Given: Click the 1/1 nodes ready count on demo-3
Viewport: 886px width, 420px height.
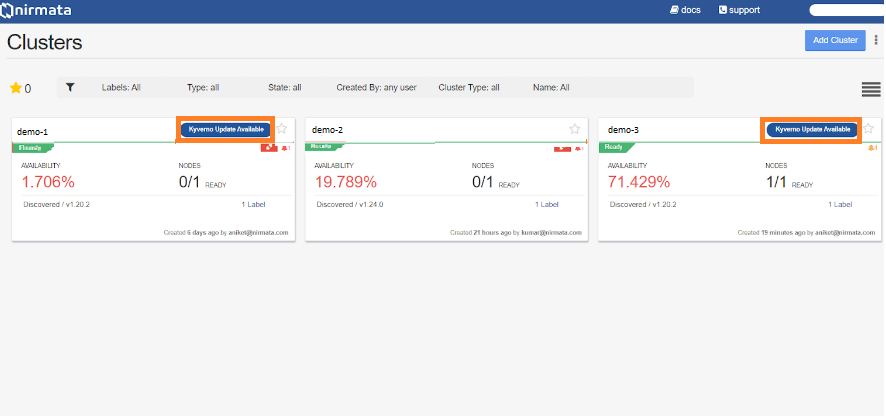Looking at the screenshot, I should [x=776, y=182].
